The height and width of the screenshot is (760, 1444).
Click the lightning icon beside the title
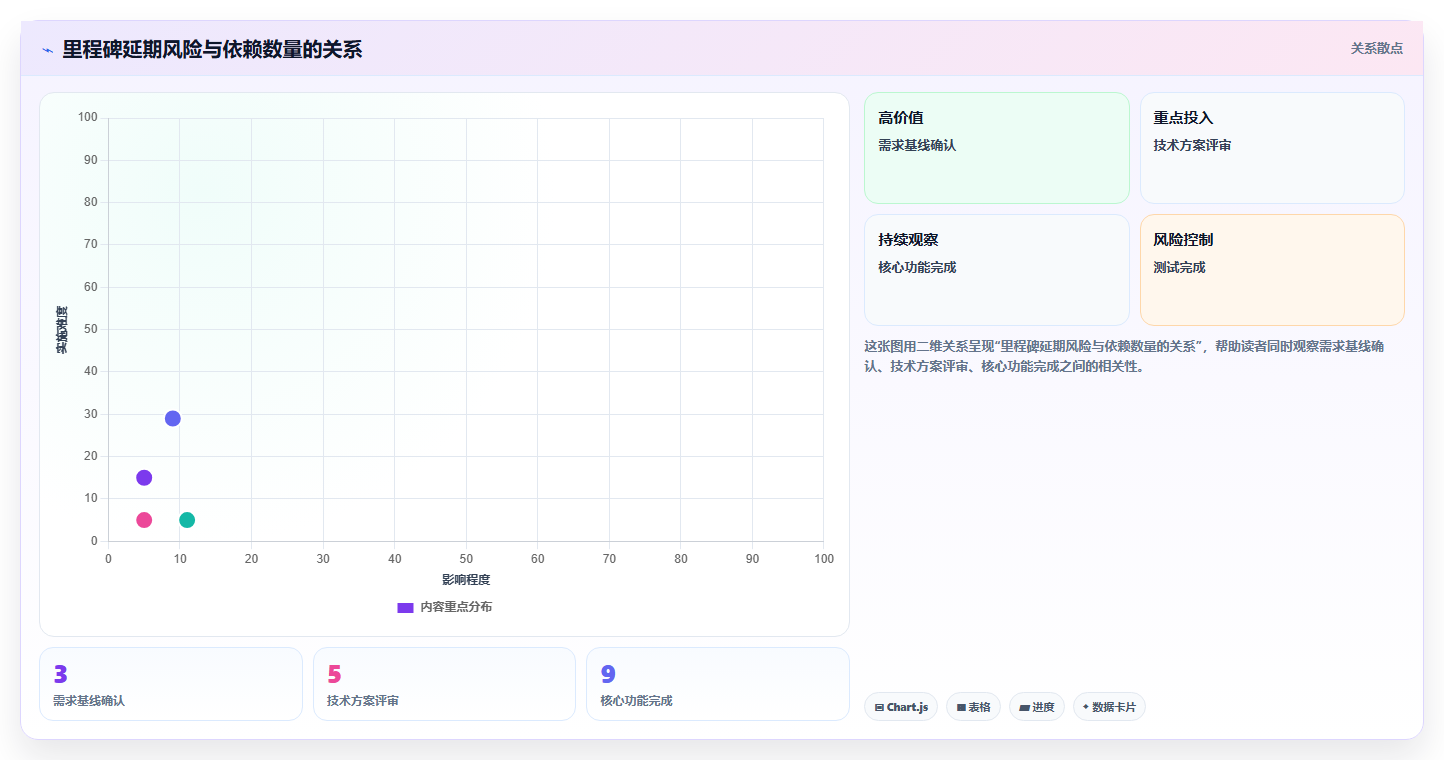[47, 50]
